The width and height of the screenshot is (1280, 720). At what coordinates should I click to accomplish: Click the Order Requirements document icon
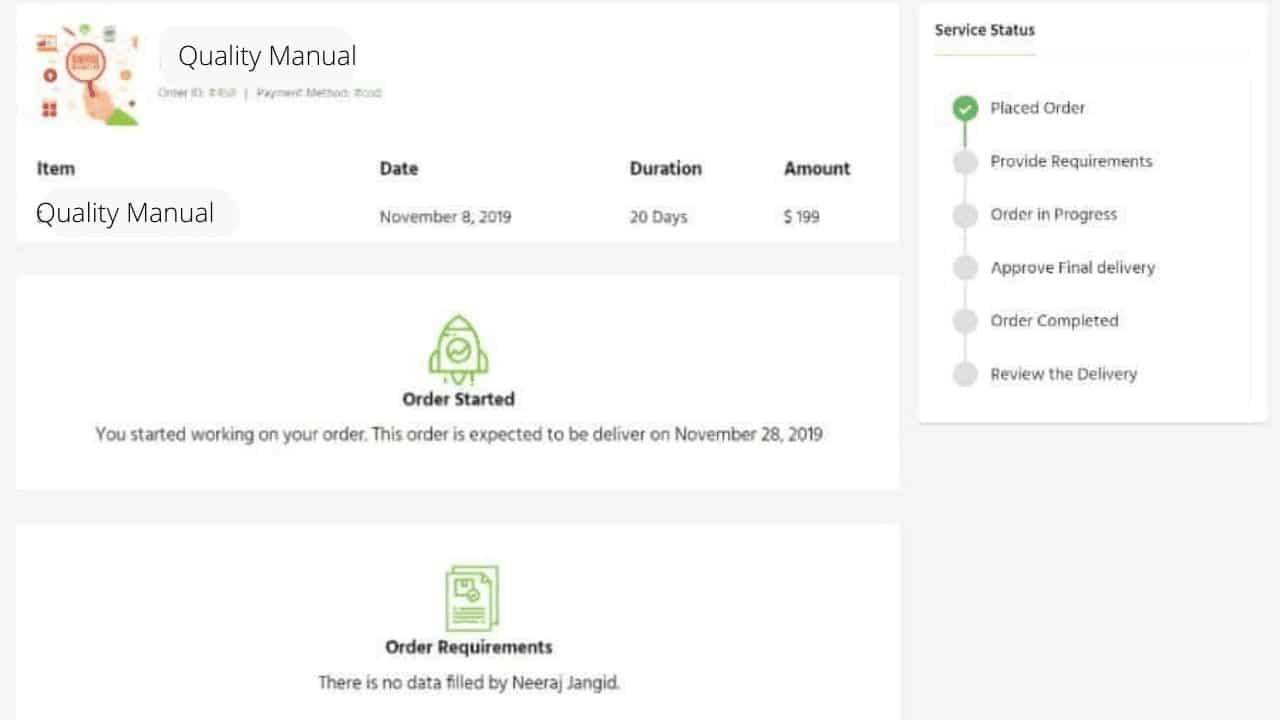(471, 598)
